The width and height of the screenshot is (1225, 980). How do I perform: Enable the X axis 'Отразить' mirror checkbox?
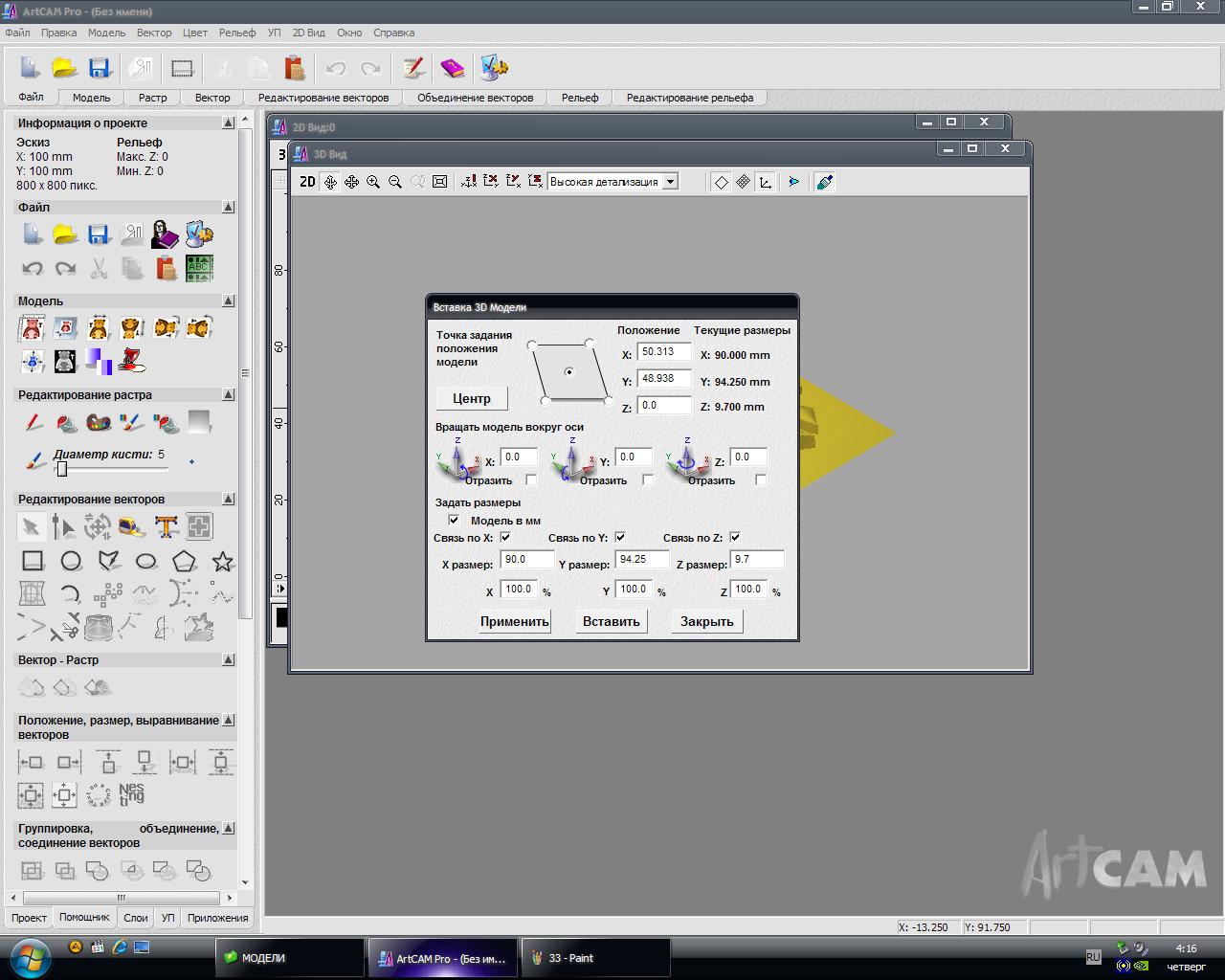tap(531, 480)
